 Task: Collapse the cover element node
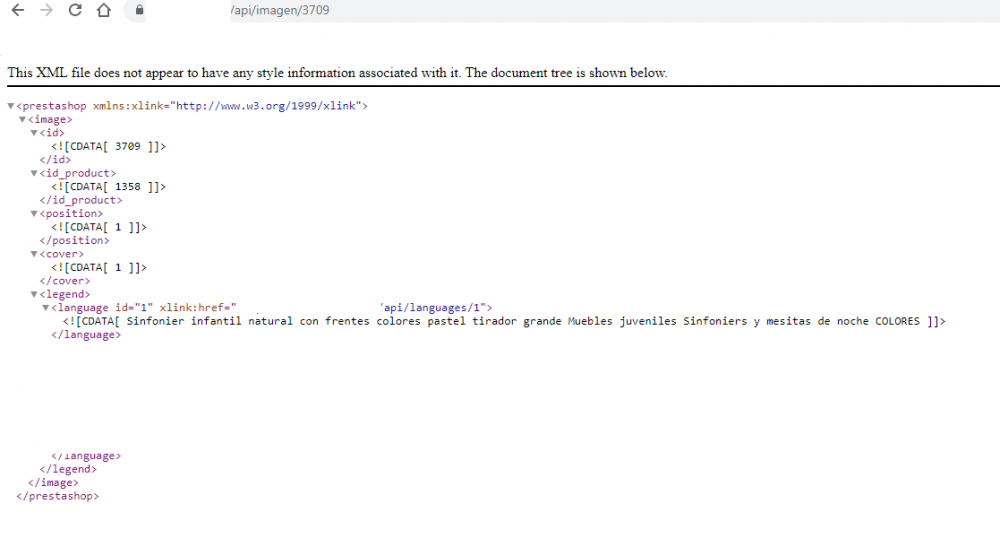34,254
